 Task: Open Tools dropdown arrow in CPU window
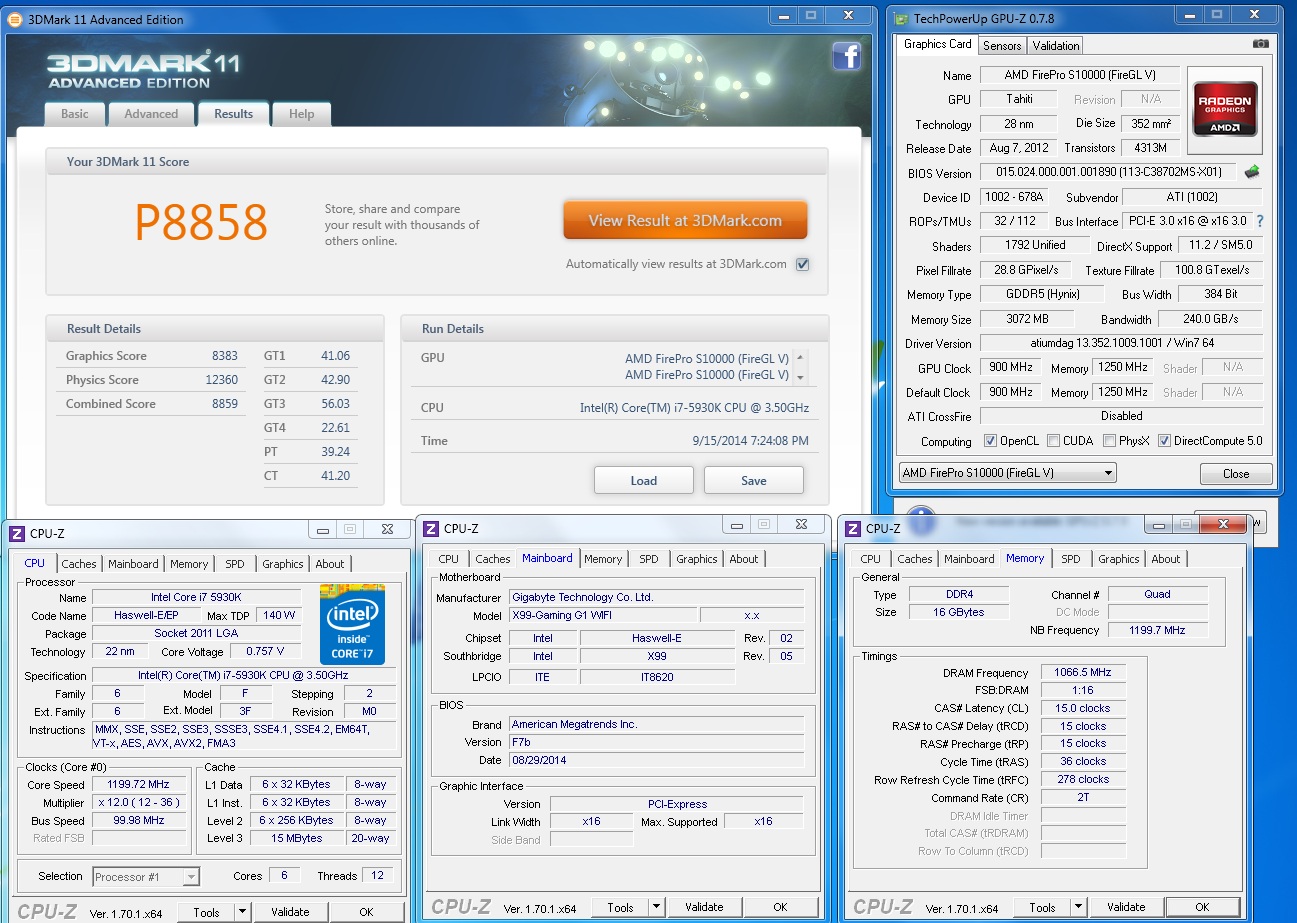(x=242, y=912)
